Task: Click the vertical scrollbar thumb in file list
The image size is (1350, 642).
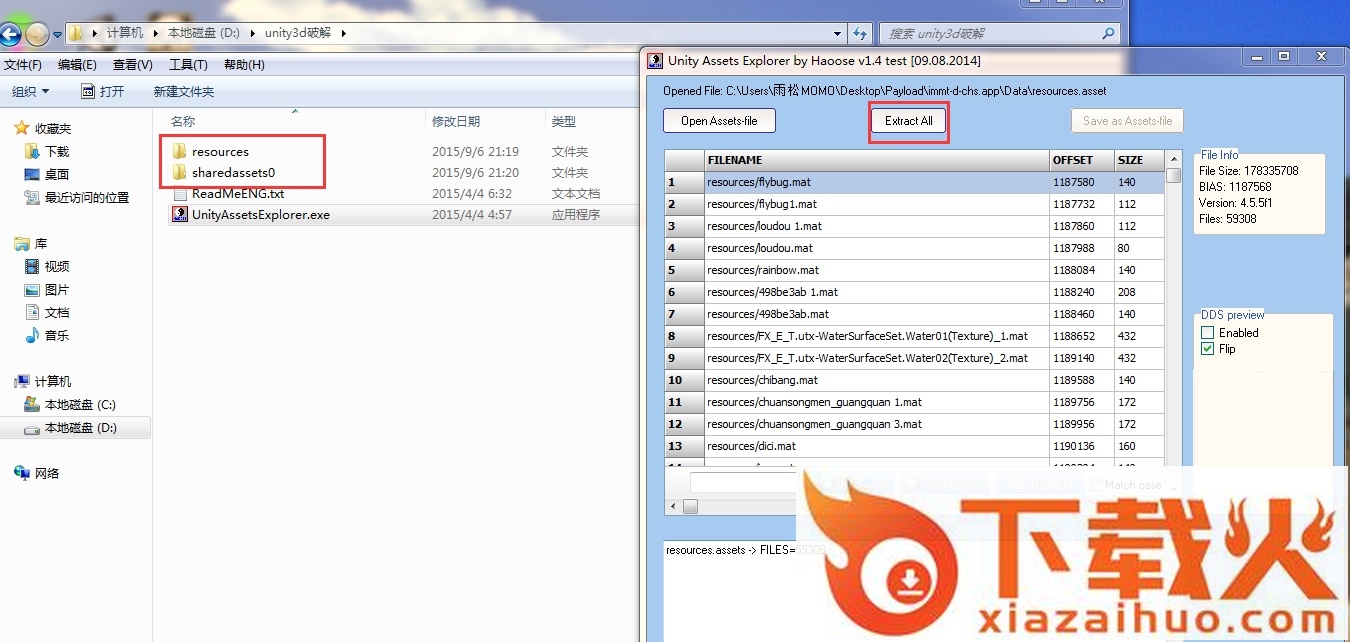Action: tap(1173, 175)
